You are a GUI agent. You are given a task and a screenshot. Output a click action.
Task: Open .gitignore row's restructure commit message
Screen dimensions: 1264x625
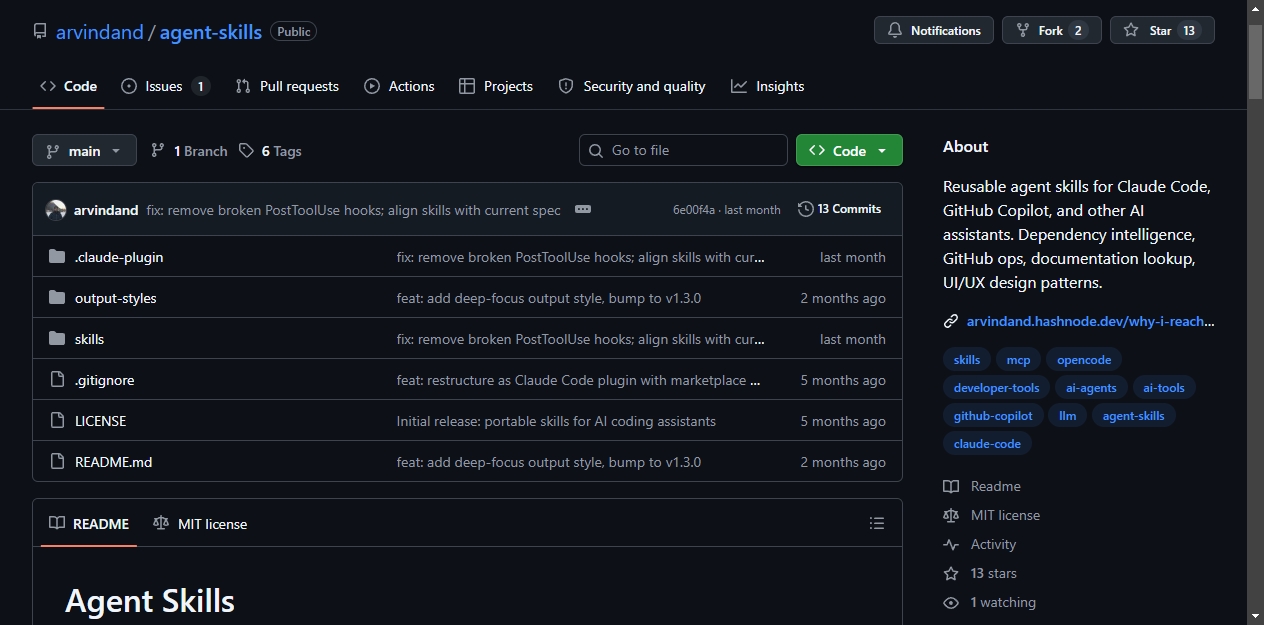pos(579,380)
